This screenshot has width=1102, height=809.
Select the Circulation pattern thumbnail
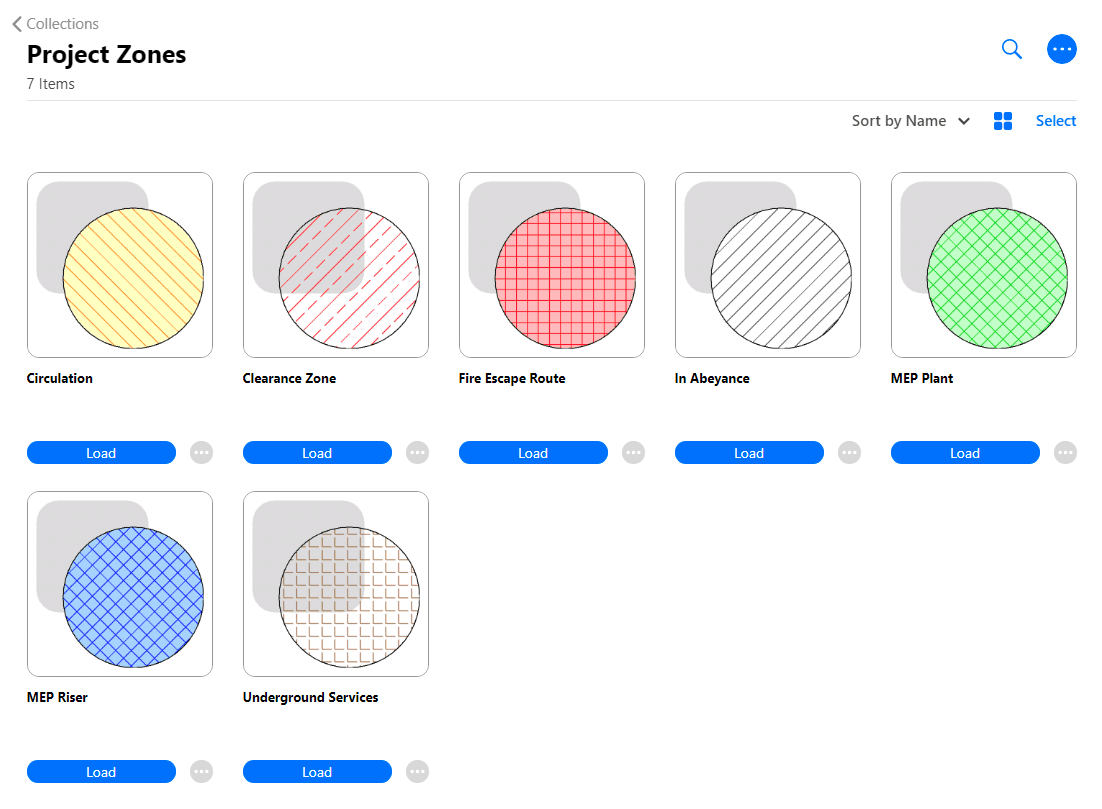tap(120, 264)
